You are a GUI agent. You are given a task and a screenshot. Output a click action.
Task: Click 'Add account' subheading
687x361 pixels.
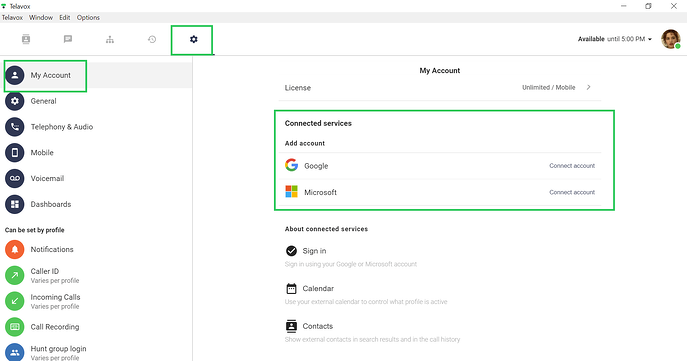coord(305,143)
